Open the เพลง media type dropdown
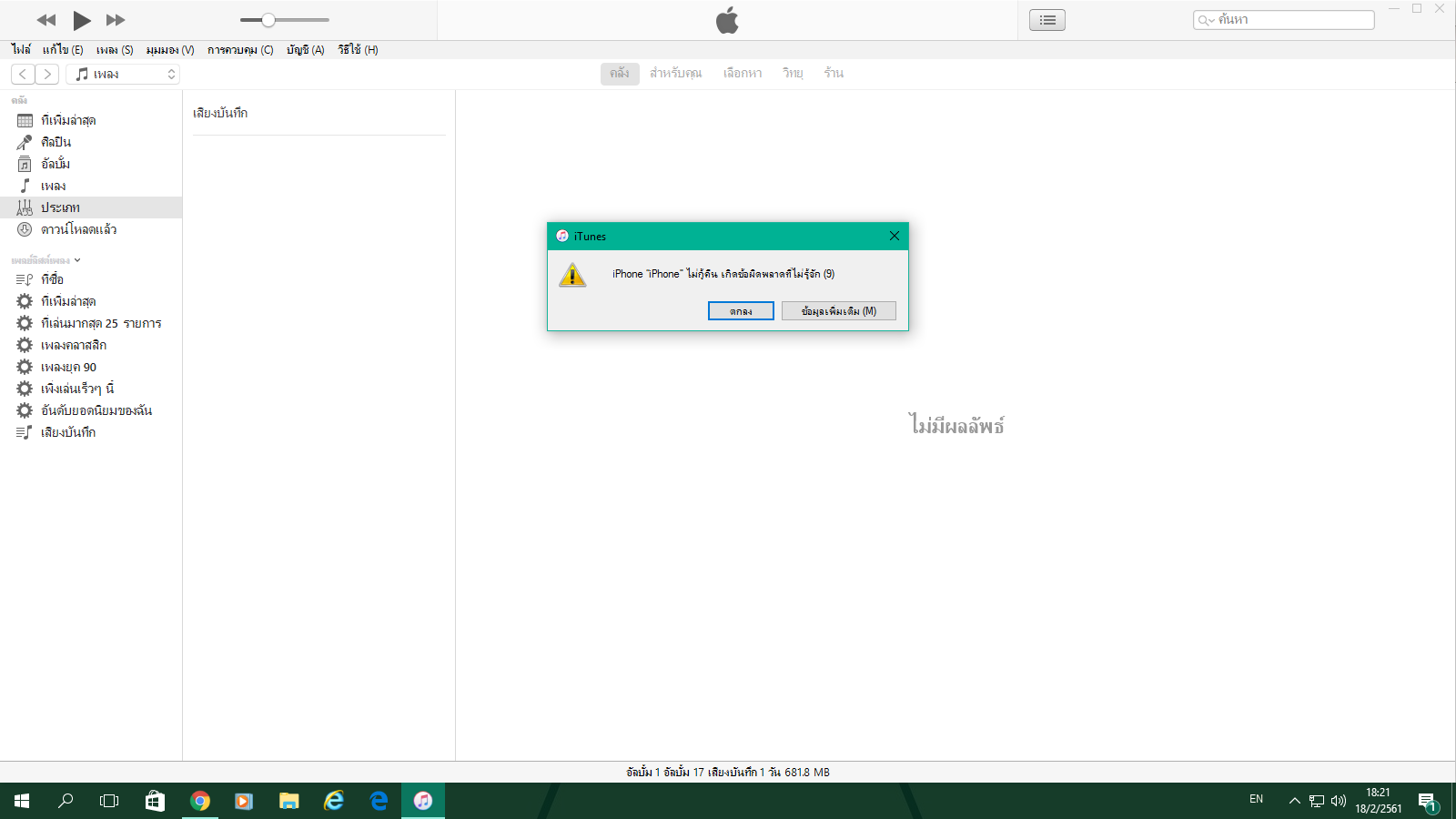Viewport: 1456px width, 819px height. click(123, 74)
